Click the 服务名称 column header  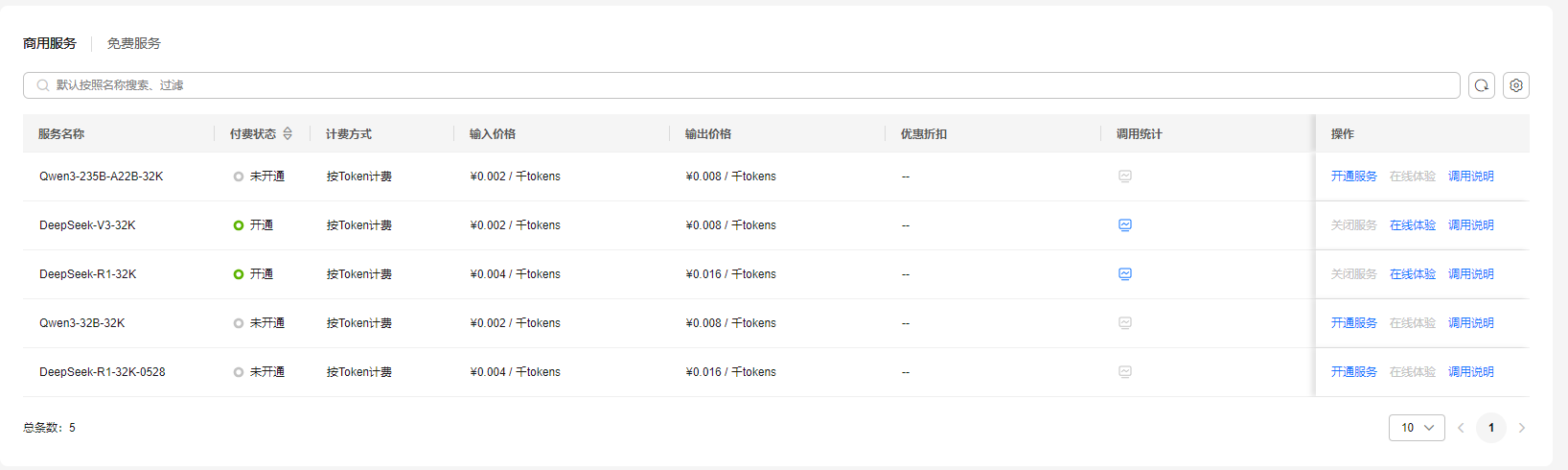point(61,134)
